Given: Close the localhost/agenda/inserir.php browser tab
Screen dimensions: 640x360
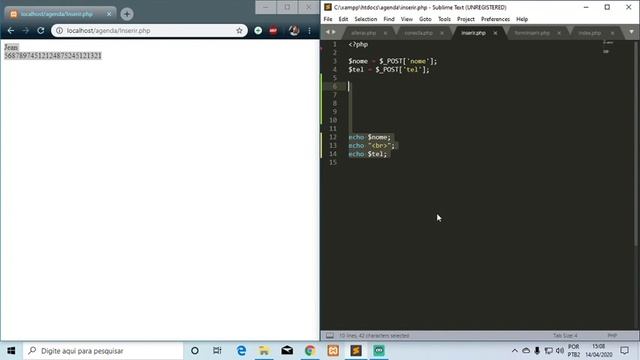Looking at the screenshot, I should coord(109,14).
